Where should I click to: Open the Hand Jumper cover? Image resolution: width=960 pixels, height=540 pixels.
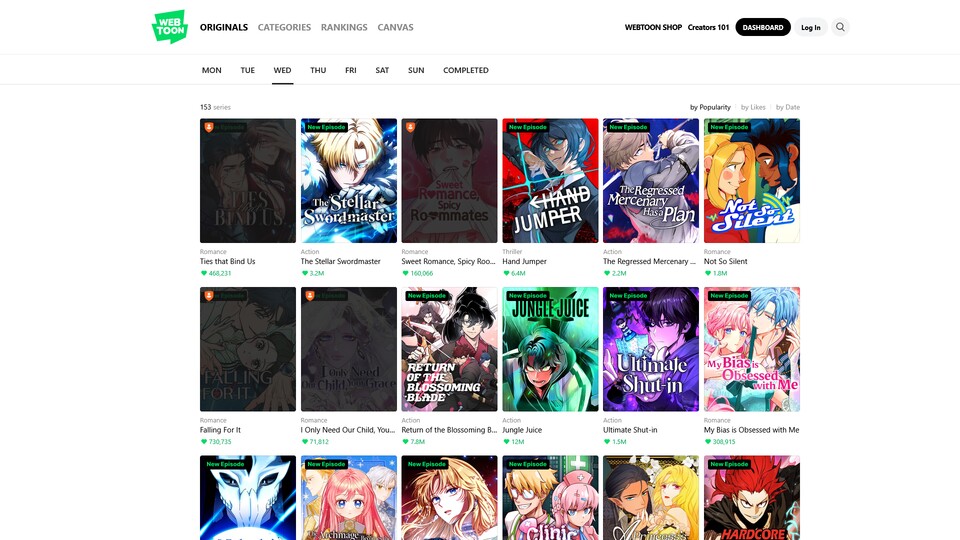(x=550, y=181)
